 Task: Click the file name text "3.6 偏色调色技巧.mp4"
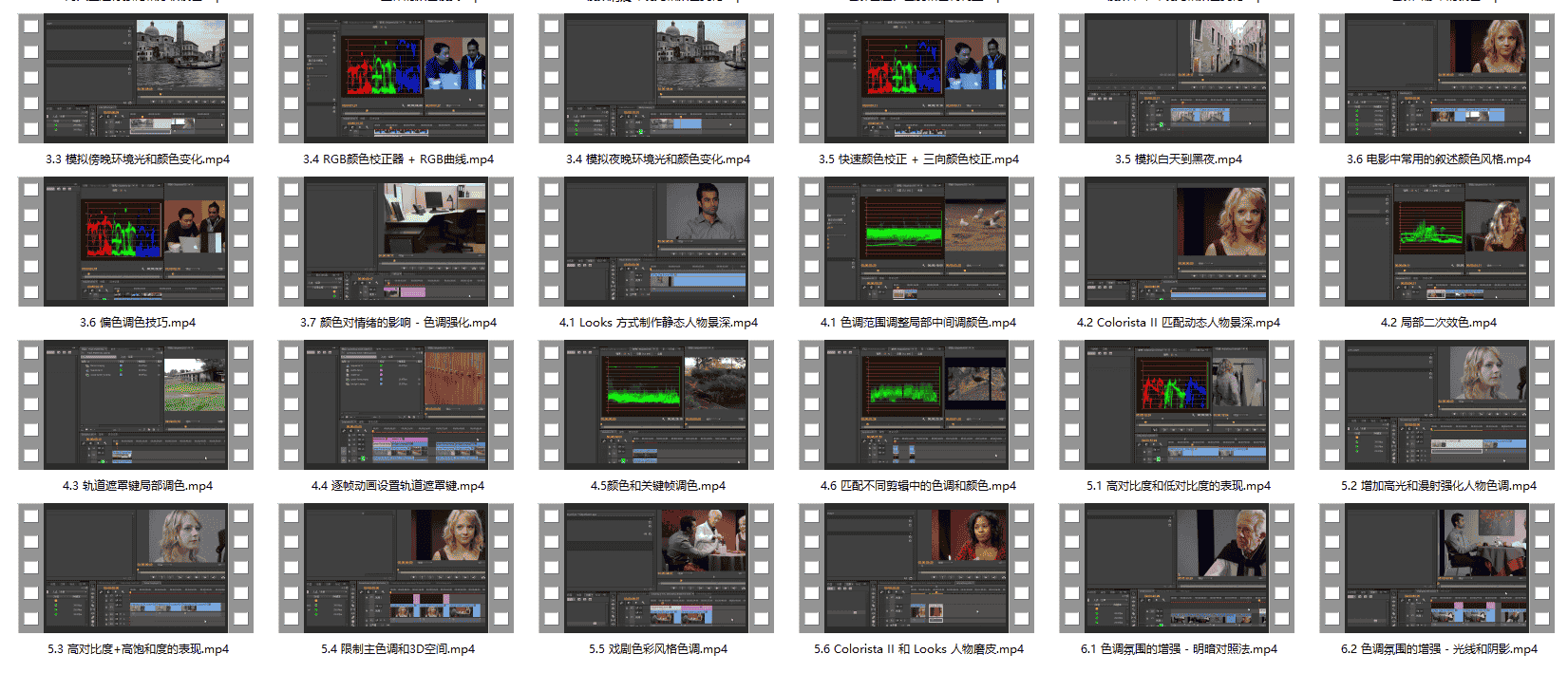138,323
